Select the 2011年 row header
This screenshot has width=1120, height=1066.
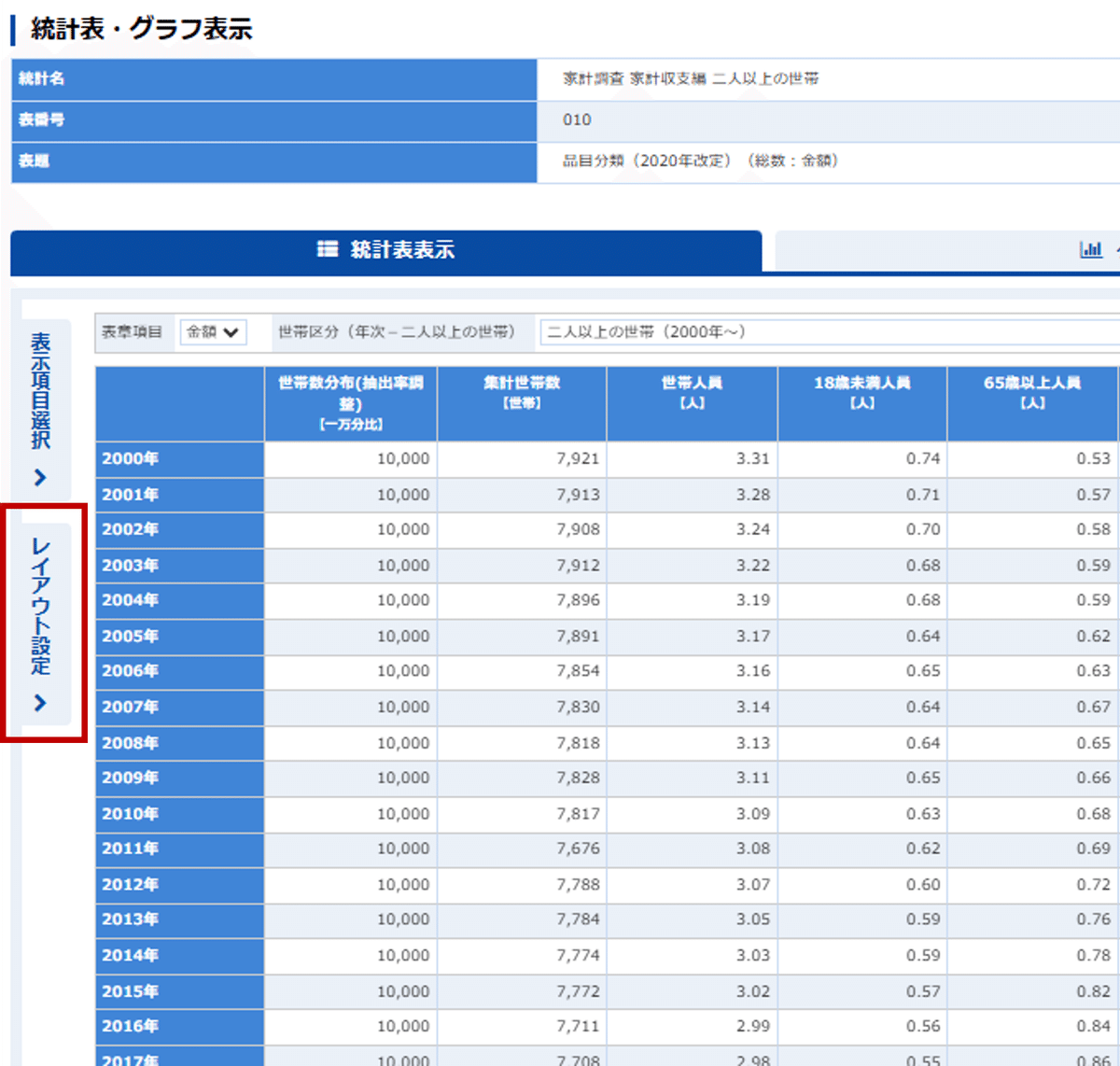click(x=180, y=849)
